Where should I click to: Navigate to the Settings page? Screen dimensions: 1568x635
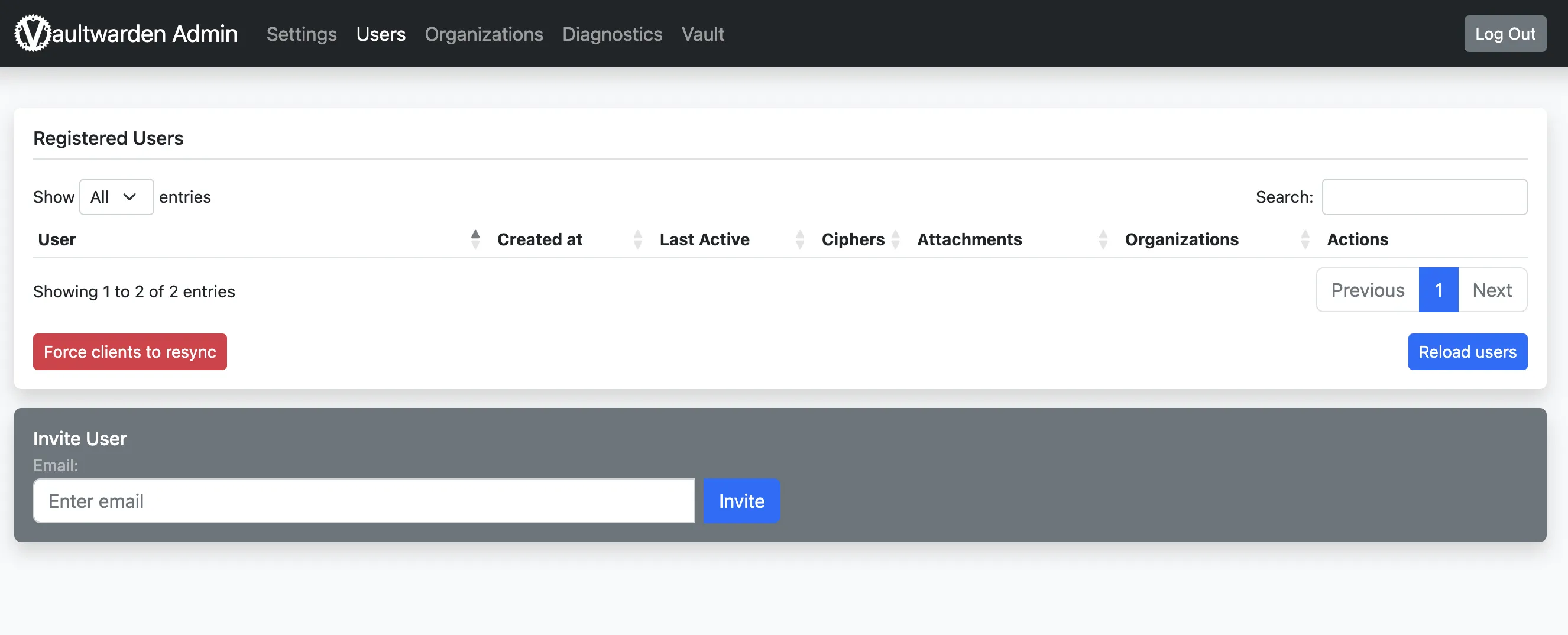302,34
